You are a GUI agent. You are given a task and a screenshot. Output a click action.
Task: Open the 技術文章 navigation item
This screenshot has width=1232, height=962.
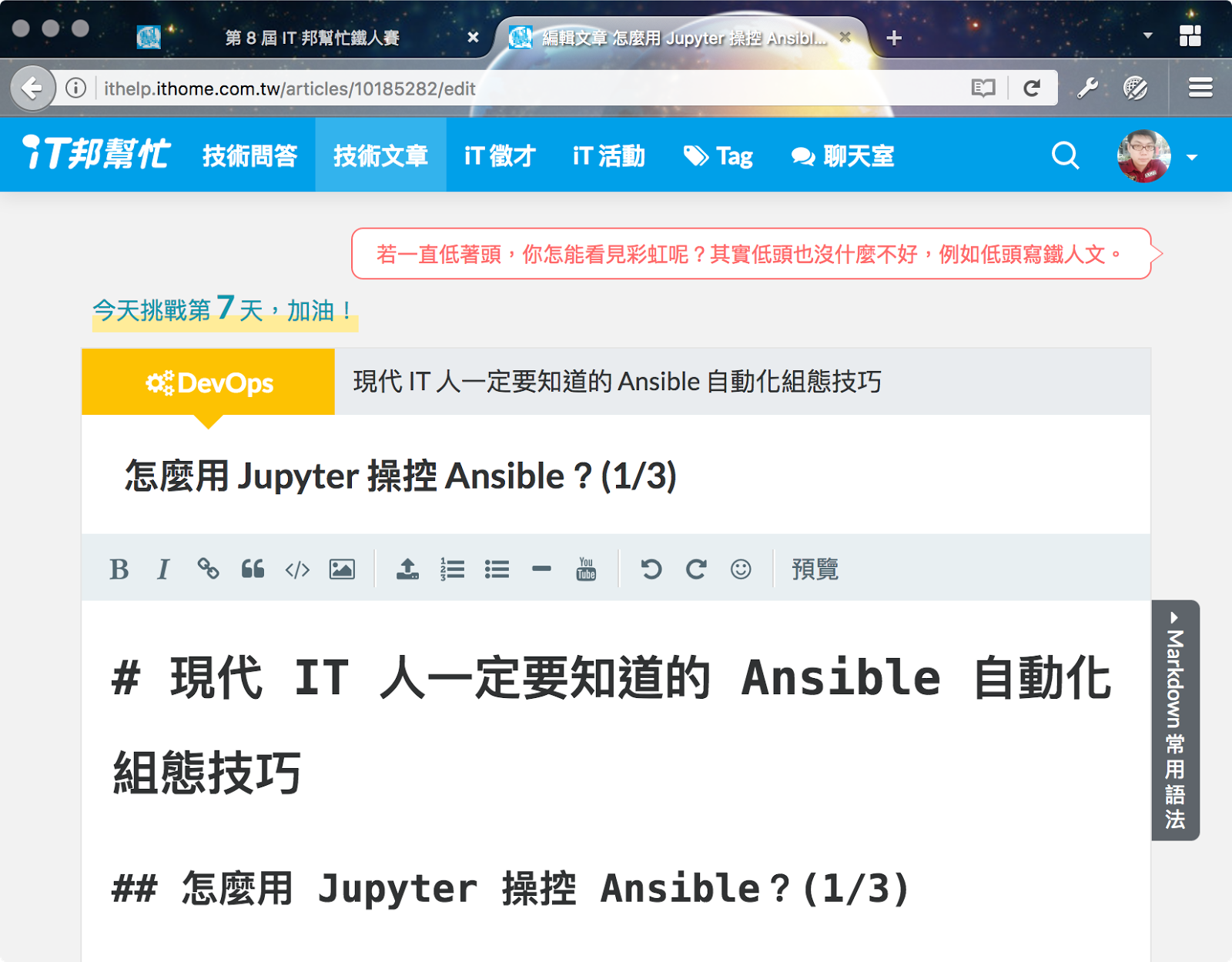click(380, 155)
